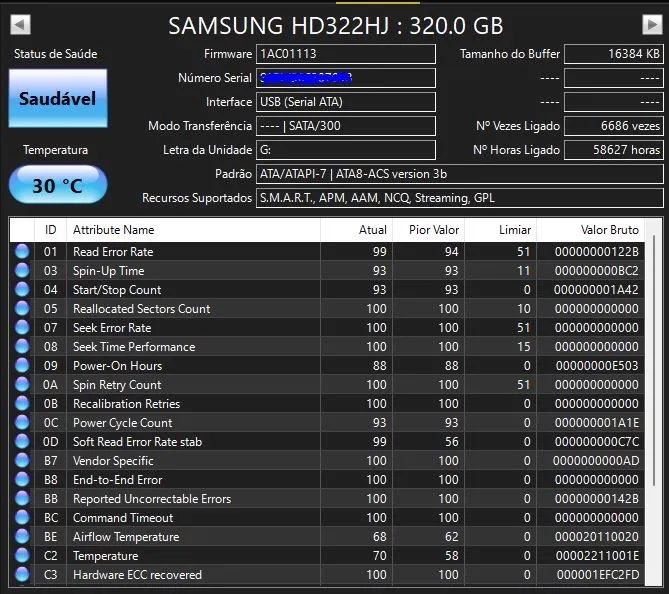Click status orb for Reallocated Sectors Count
The image size is (669, 594).
click(x=22, y=309)
